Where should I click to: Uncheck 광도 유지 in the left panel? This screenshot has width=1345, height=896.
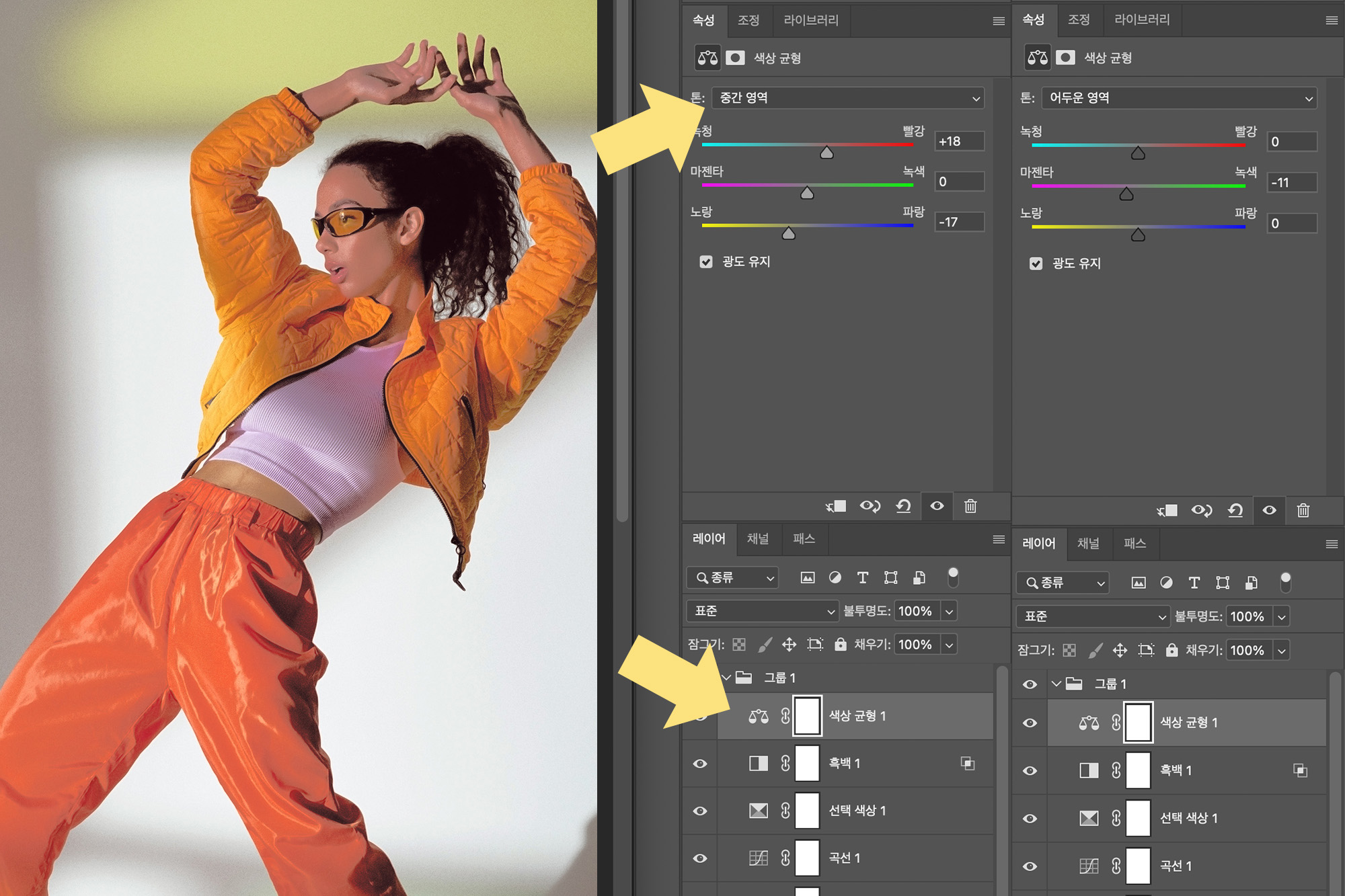click(706, 261)
